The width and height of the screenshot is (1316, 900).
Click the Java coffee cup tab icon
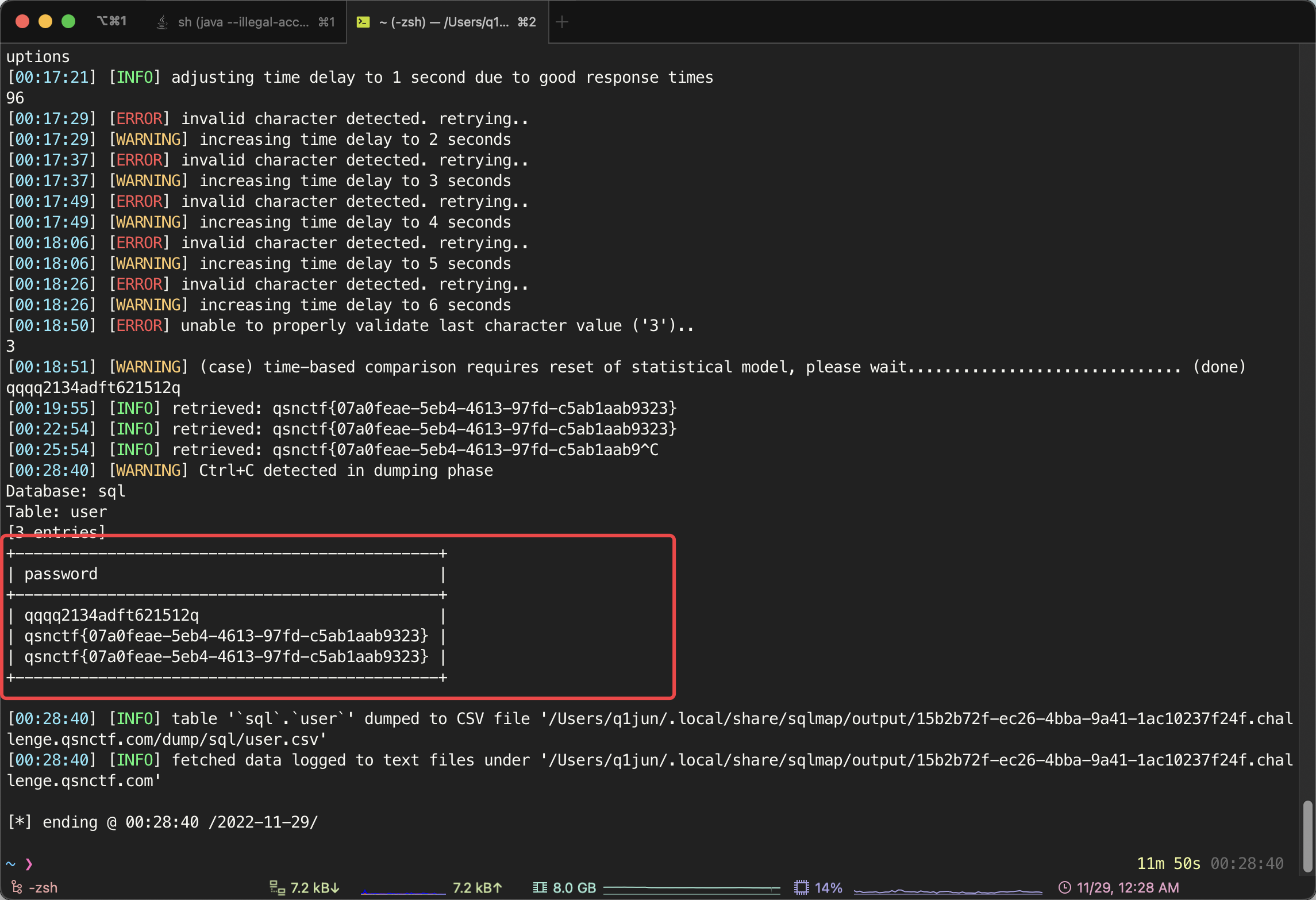(163, 22)
